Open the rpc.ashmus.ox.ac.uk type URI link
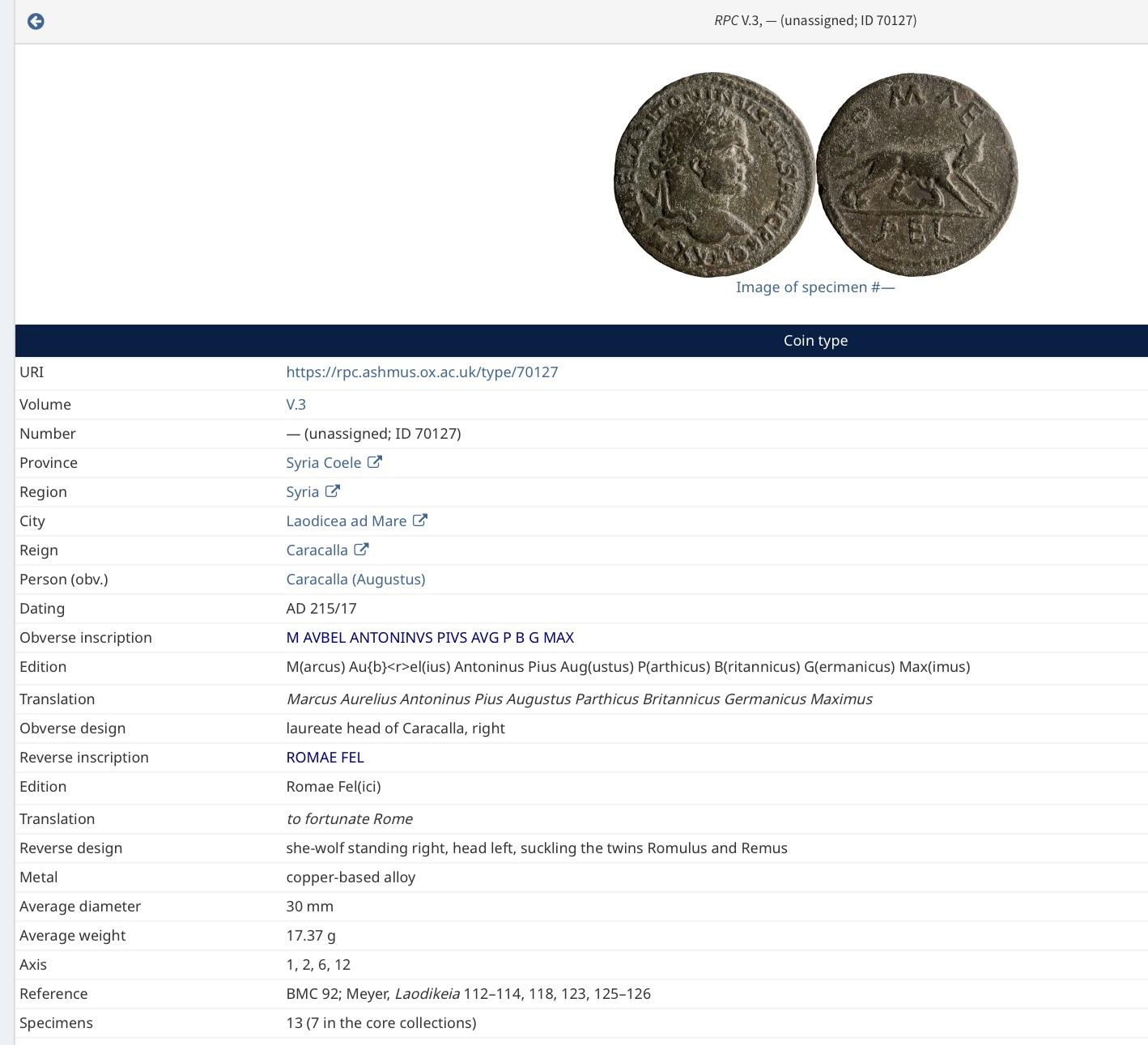 [x=422, y=372]
